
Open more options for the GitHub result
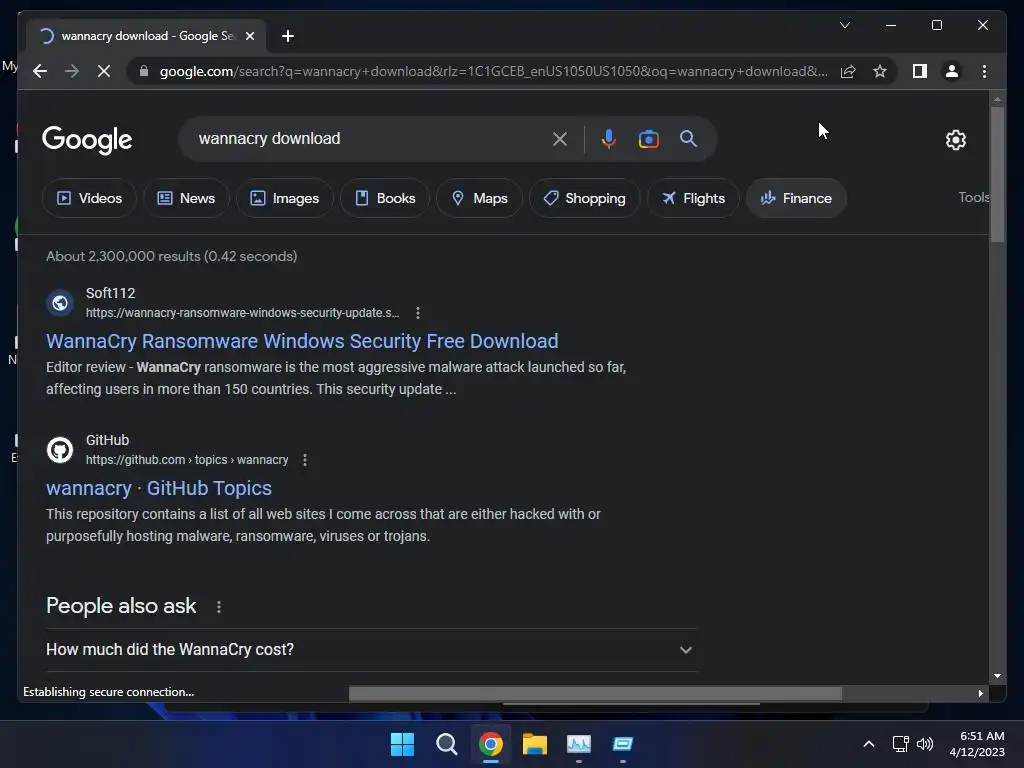tap(305, 460)
